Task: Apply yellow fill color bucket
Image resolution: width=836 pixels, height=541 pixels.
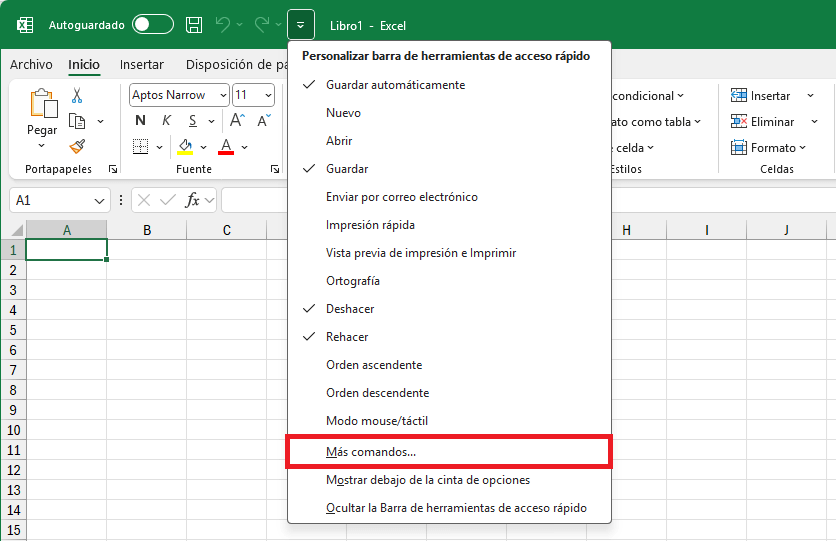Action: [185, 147]
